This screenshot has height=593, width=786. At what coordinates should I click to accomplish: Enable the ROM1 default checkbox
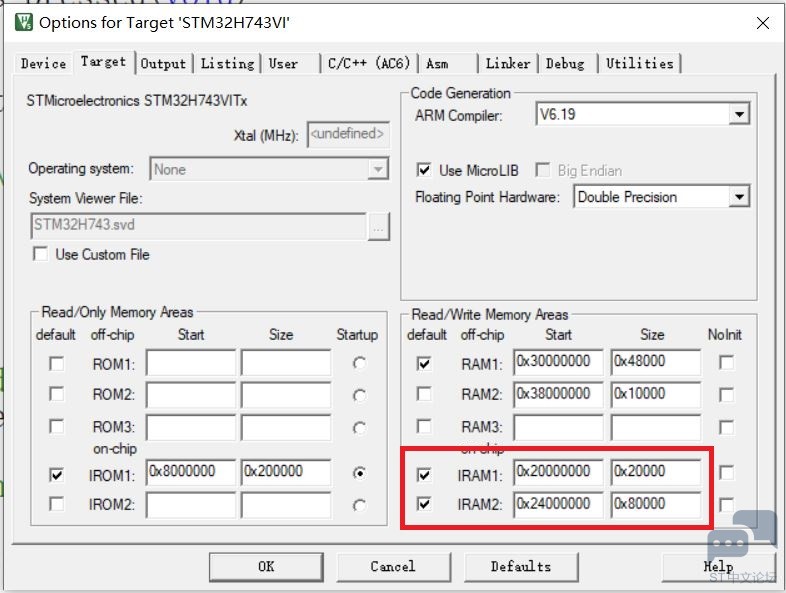(x=57, y=363)
